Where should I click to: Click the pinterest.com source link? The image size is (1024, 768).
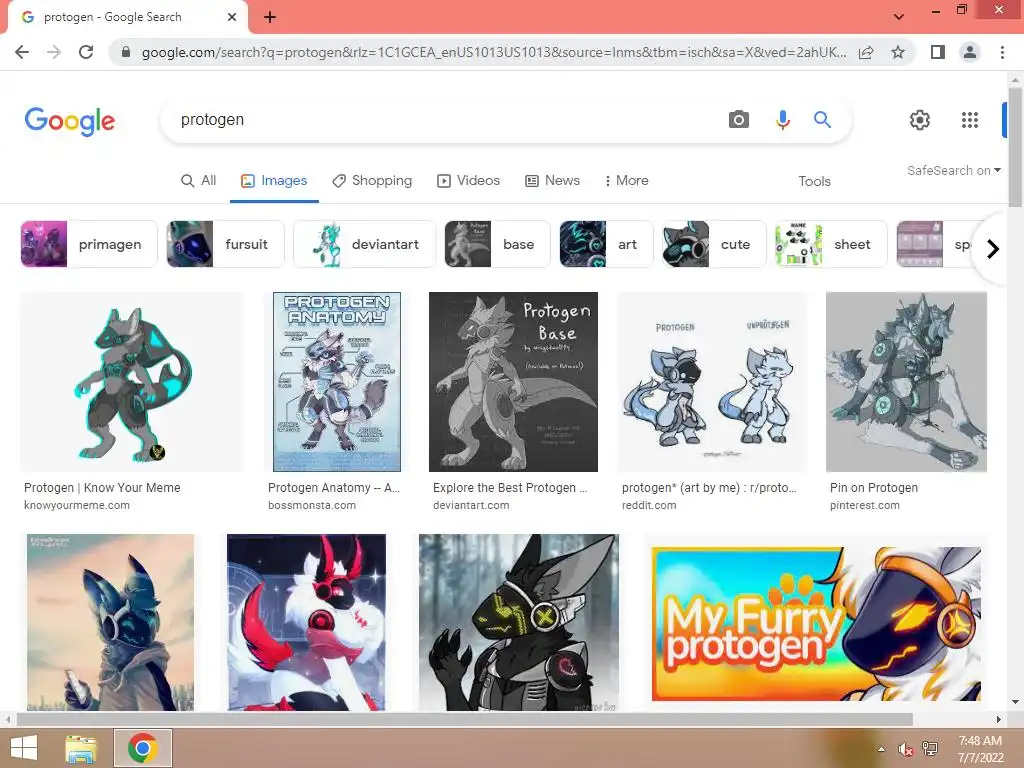tap(865, 505)
